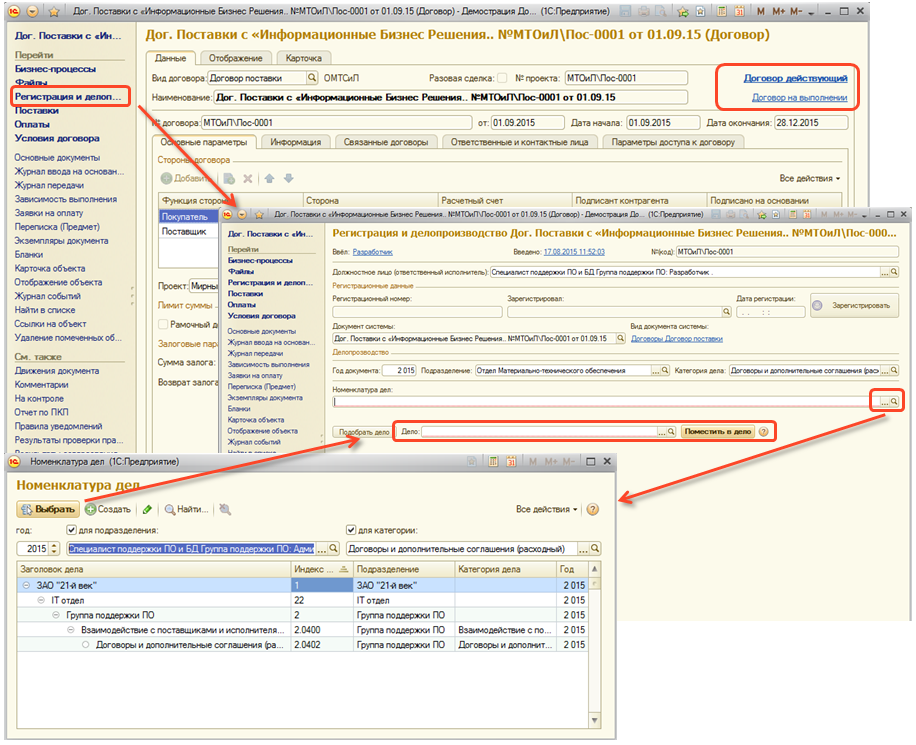The width and height of the screenshot is (916, 745).
Task: Enable the Разовая сделка checkbox
Action: tap(502, 78)
